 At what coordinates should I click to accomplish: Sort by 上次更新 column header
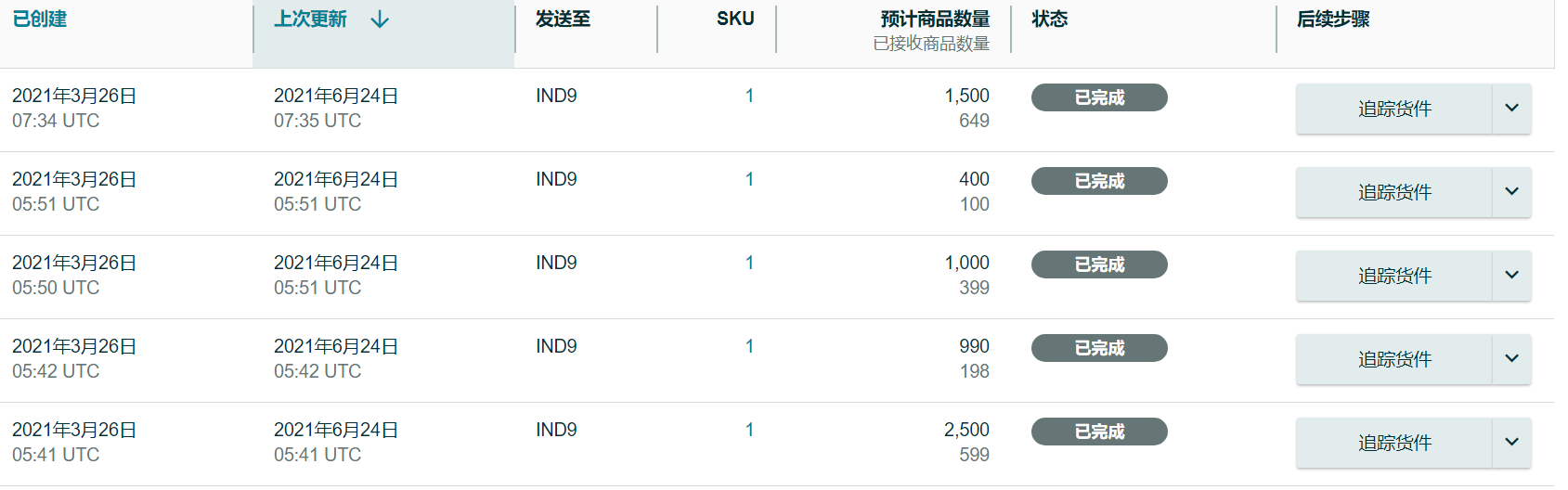(x=310, y=19)
